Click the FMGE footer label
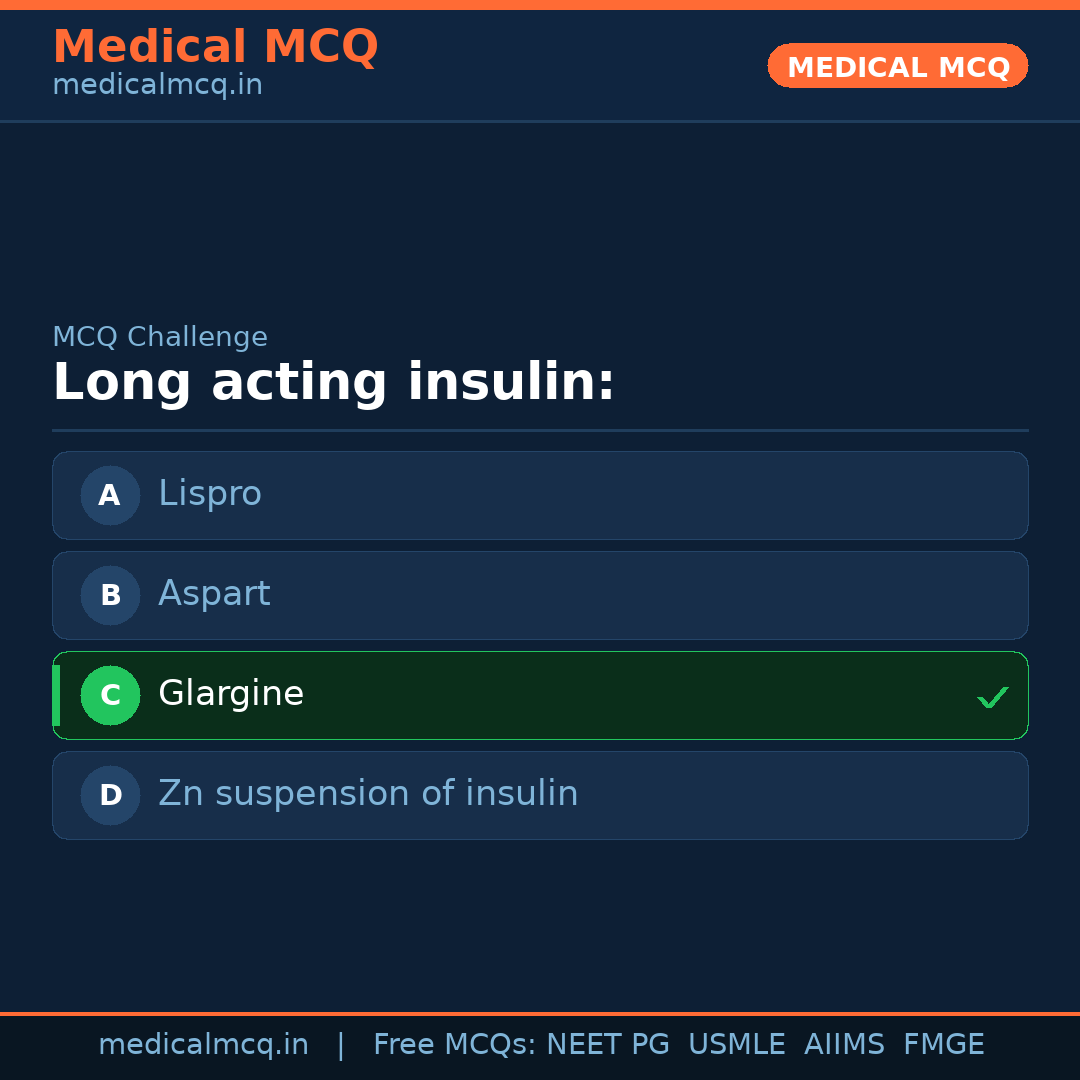Viewport: 1080px width, 1080px height. click(944, 1045)
